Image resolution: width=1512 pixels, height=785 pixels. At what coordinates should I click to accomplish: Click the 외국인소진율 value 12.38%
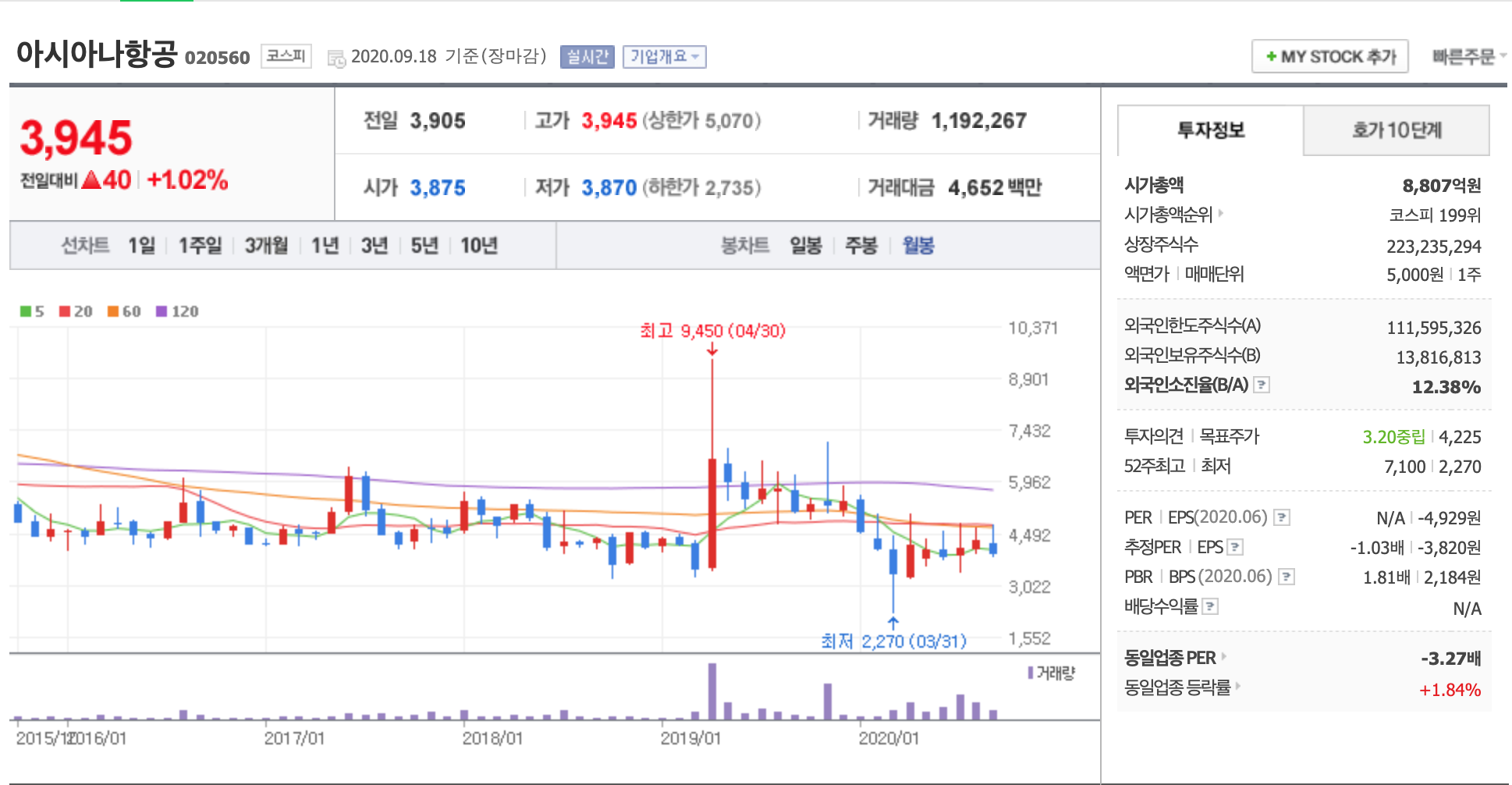point(1446,387)
